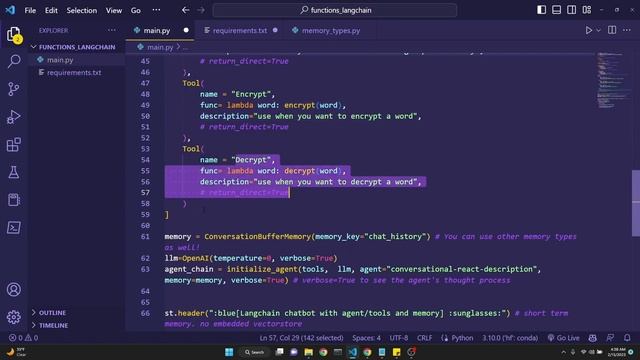The image size is (640, 360).
Task: Open the Accounts menu icon
Action: (14, 289)
